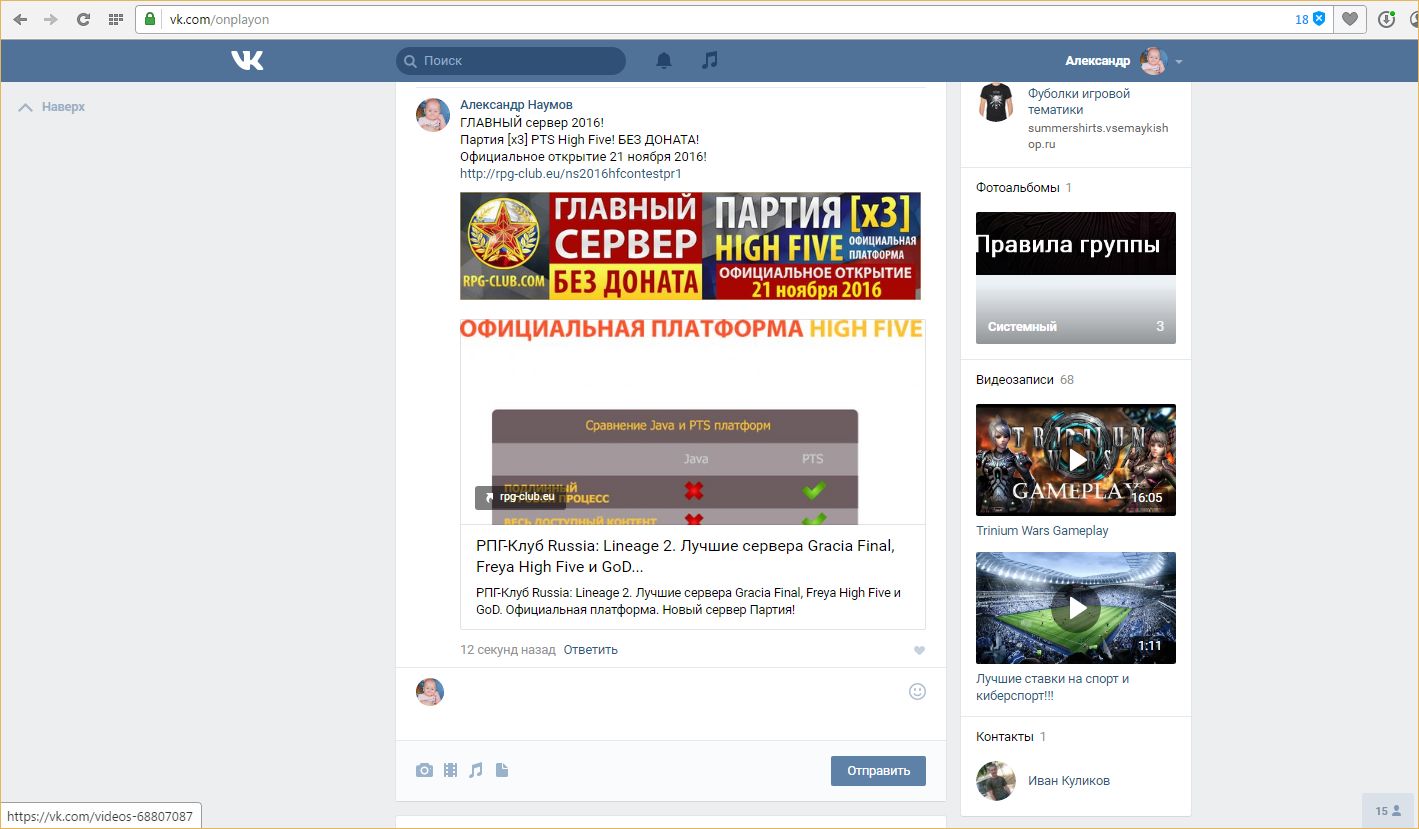Attach a photo with the camera icon
Image resolution: width=1419 pixels, height=829 pixels.
tap(425, 770)
